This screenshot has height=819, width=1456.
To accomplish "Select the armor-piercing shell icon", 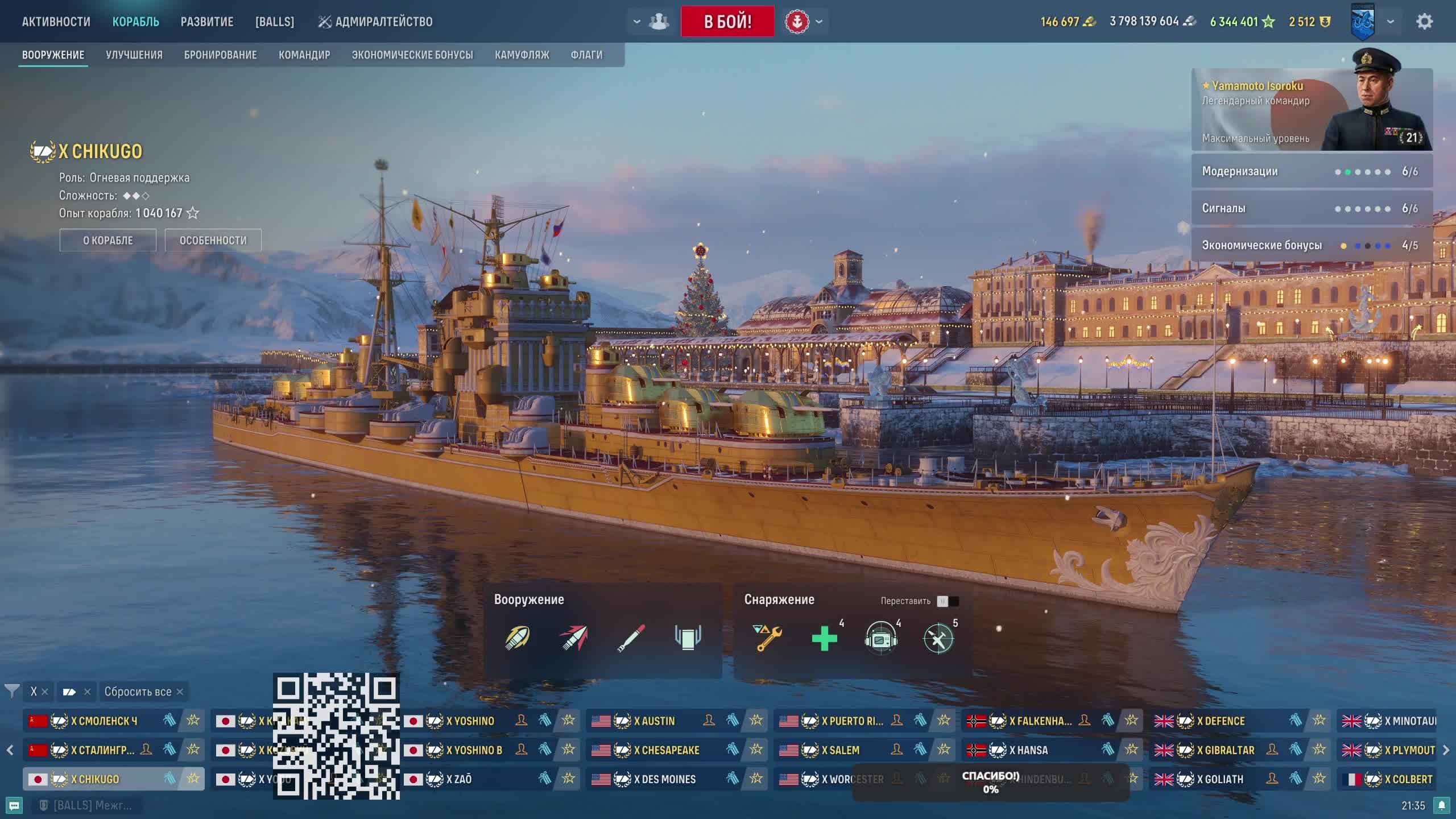I will pos(574,638).
